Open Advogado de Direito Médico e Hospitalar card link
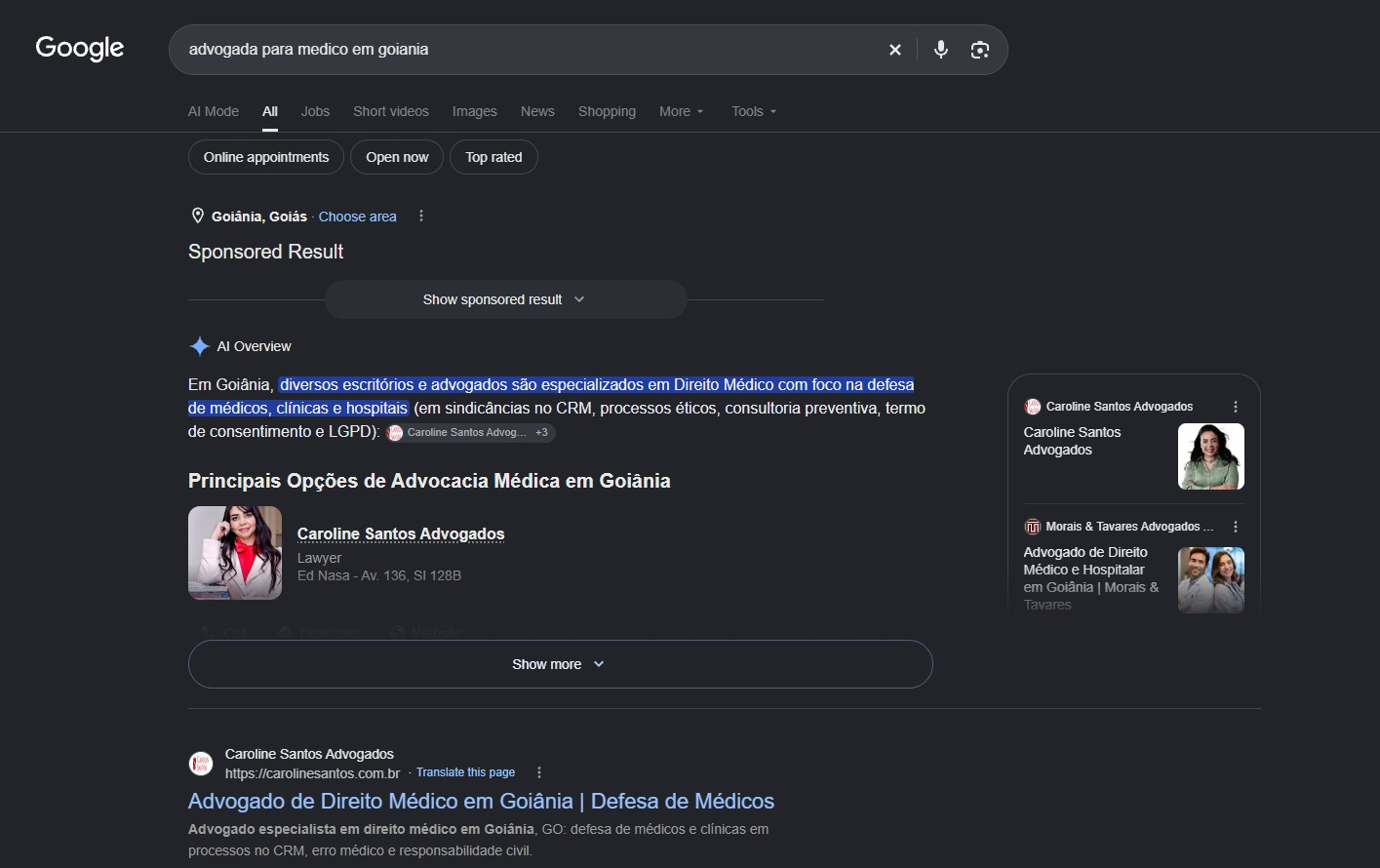This screenshot has height=868, width=1380. [1091, 578]
